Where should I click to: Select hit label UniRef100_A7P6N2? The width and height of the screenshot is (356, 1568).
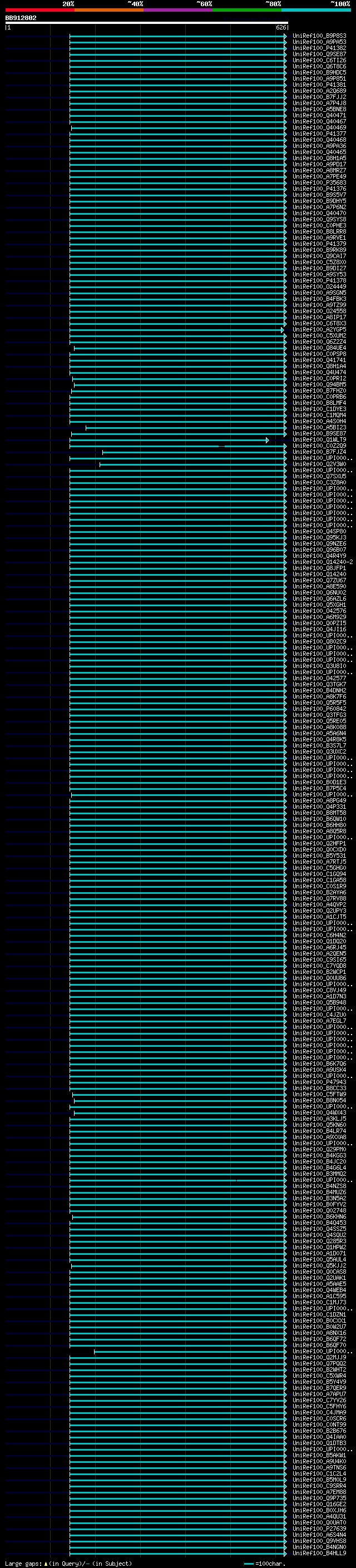319,207
